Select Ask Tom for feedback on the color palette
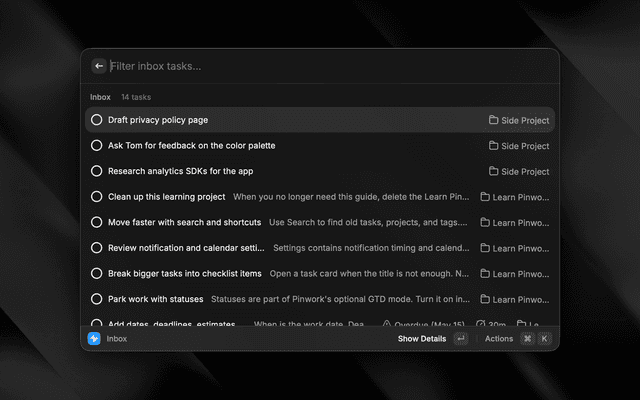640x400 pixels. (191, 146)
